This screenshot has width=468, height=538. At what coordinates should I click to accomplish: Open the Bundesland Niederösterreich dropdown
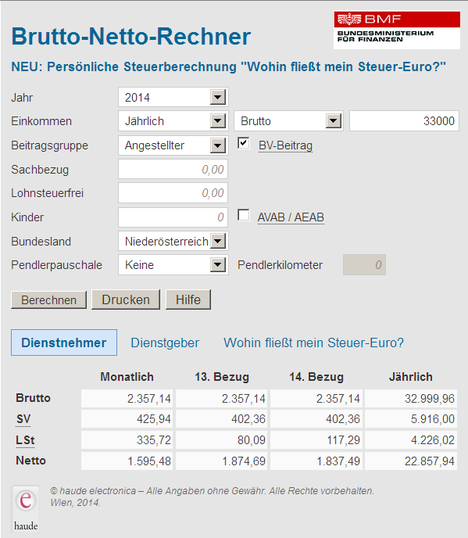tap(173, 241)
